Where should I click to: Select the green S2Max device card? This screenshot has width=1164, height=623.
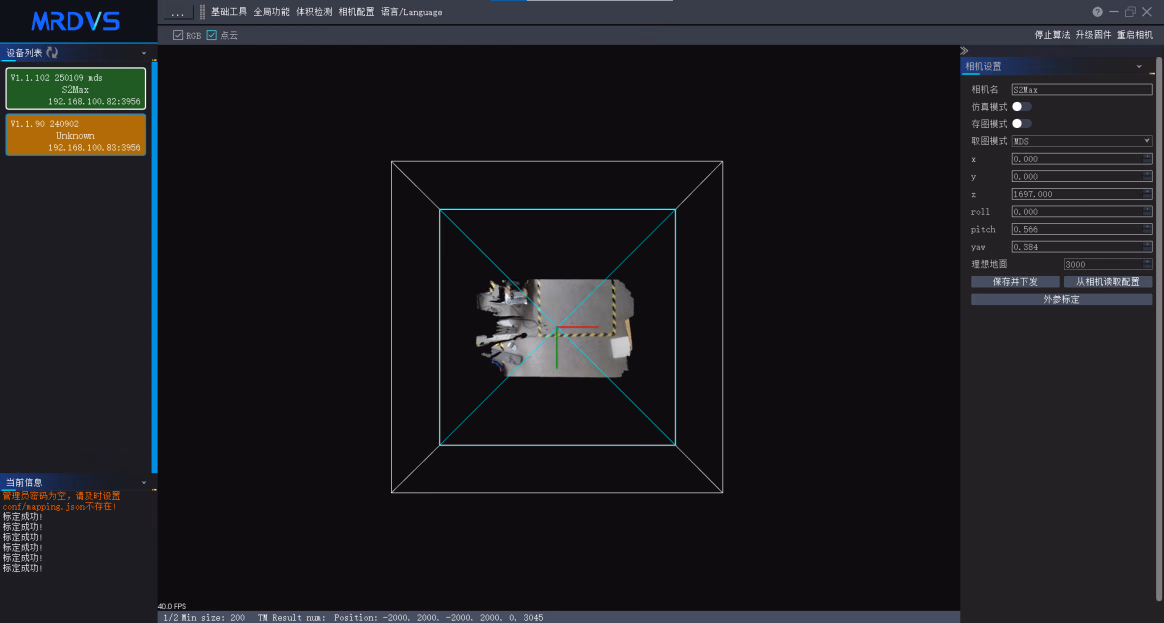click(x=76, y=89)
